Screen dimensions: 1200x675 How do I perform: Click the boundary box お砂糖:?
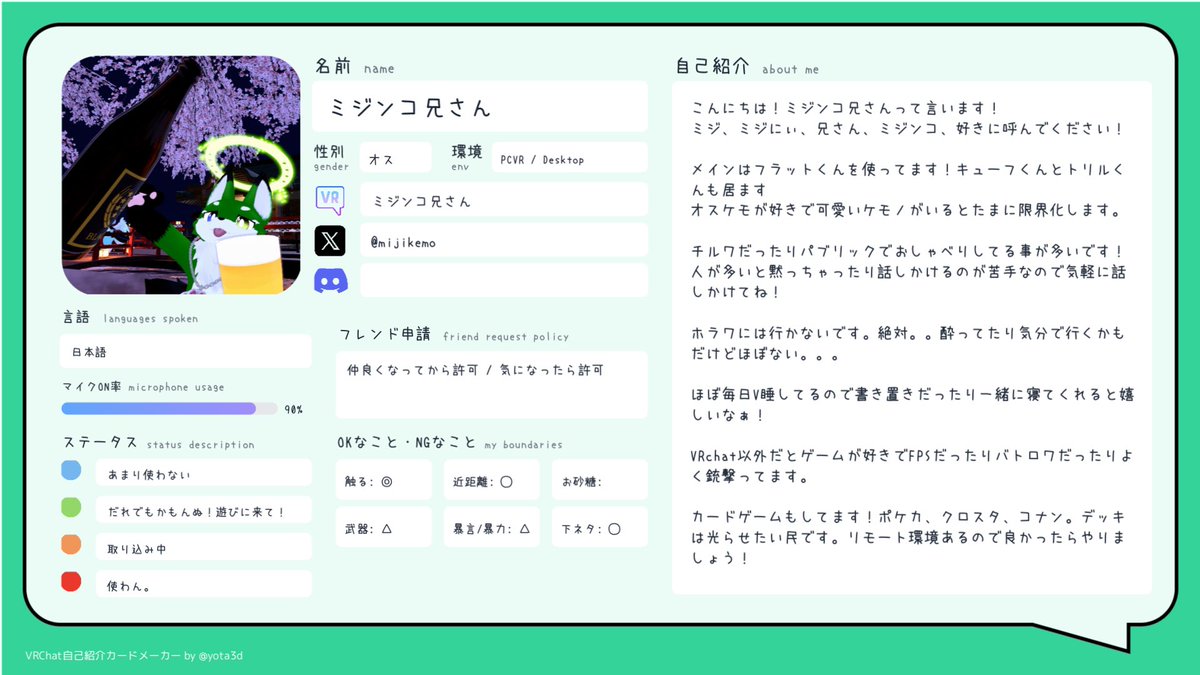point(599,480)
